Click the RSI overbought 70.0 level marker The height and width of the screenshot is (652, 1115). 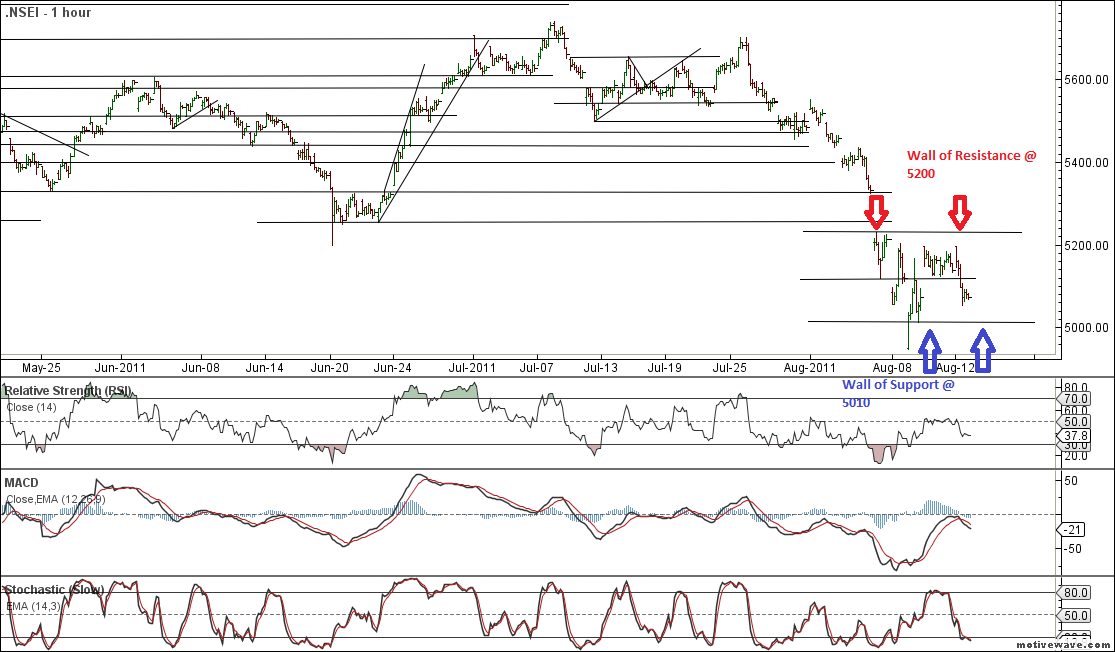[x=1075, y=398]
